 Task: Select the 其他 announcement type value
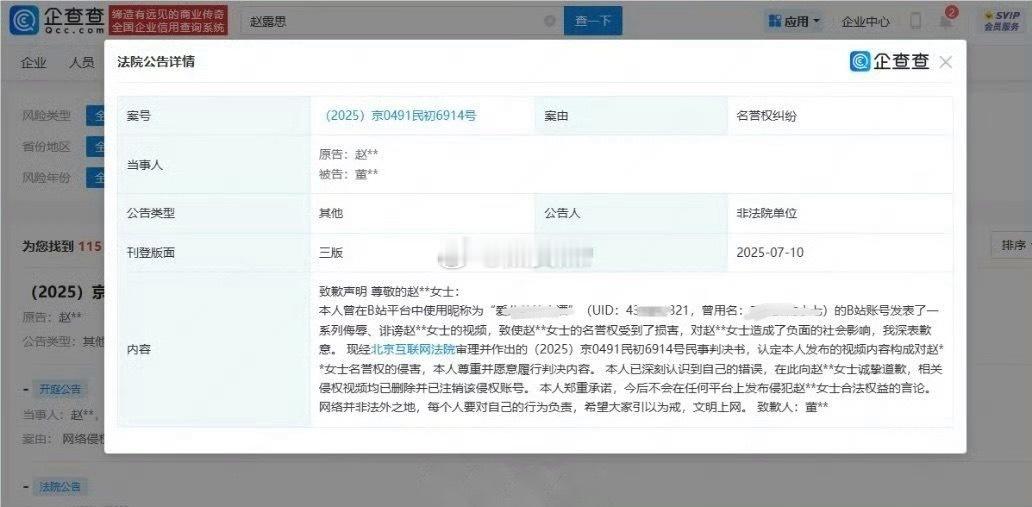coord(331,213)
